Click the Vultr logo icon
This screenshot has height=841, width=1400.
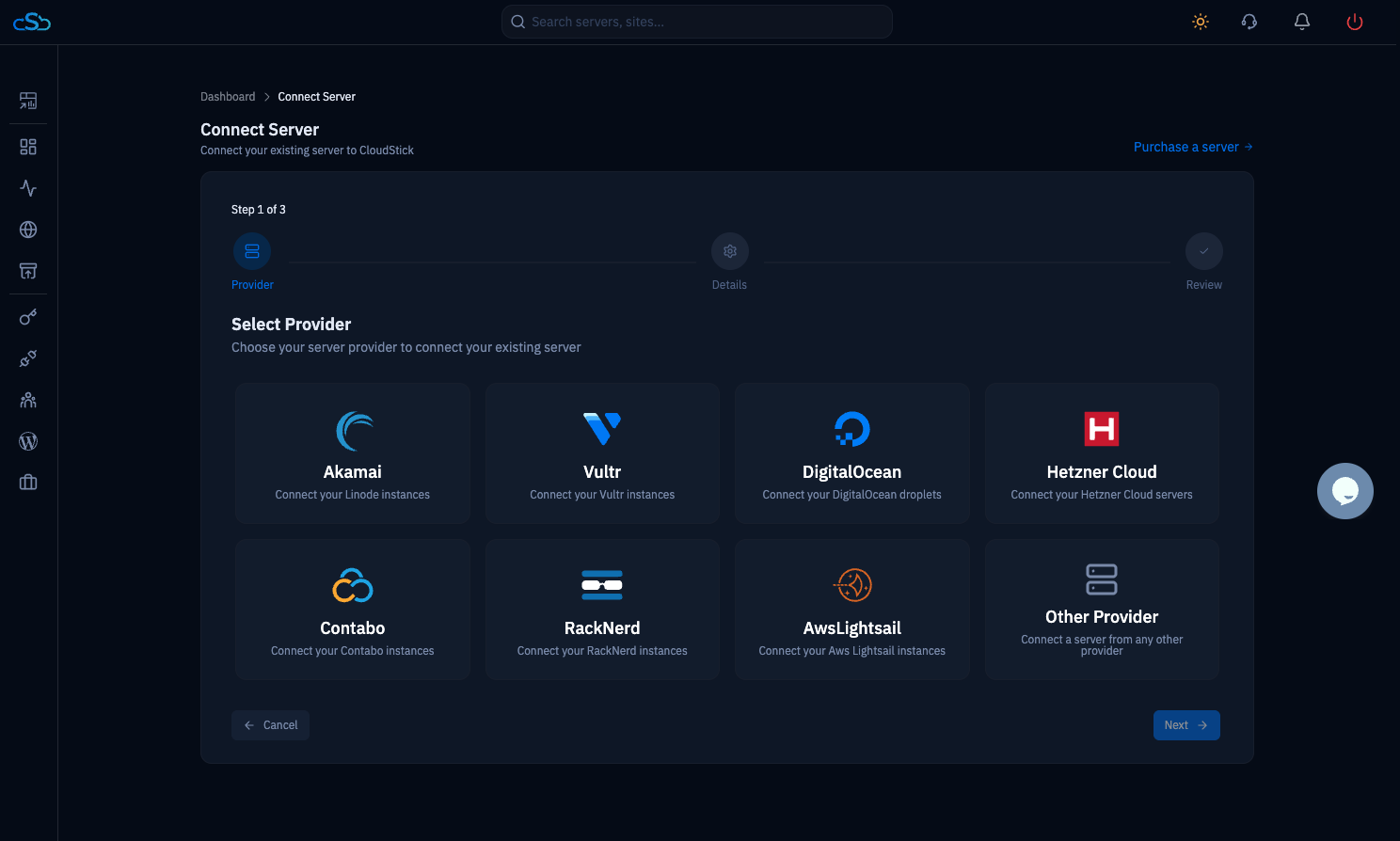(602, 429)
